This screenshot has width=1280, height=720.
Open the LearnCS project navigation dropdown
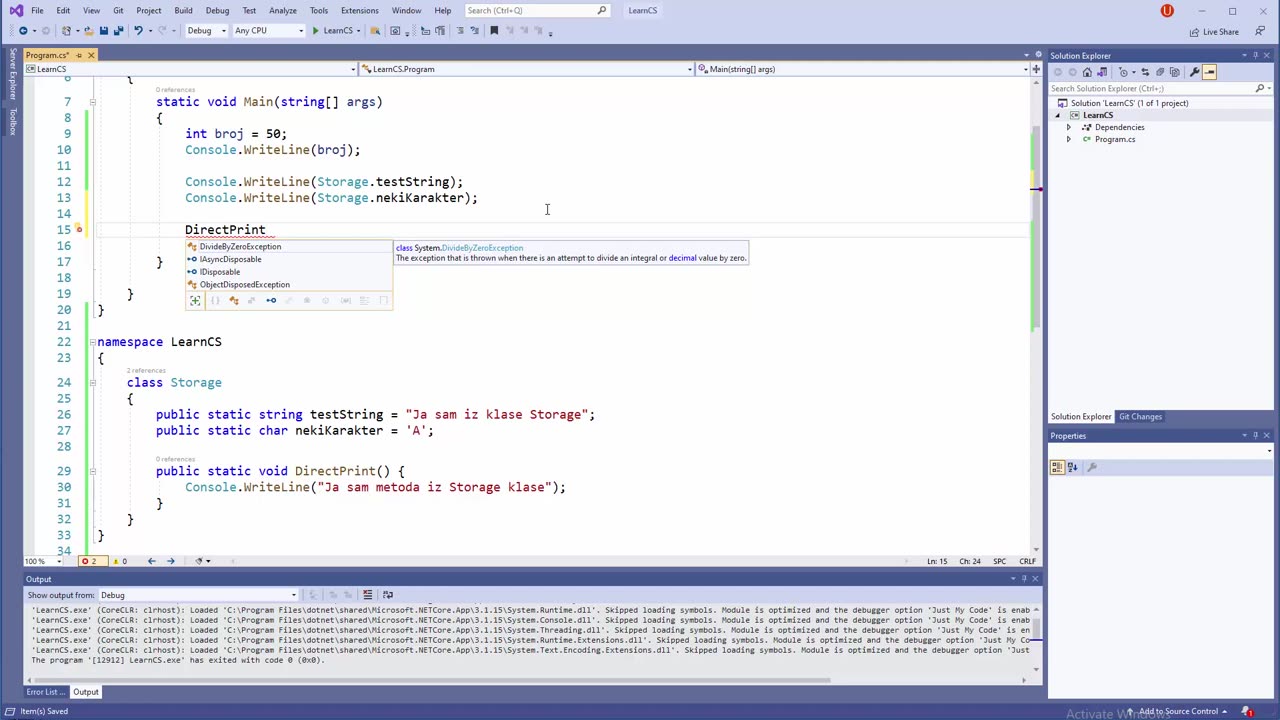point(190,69)
